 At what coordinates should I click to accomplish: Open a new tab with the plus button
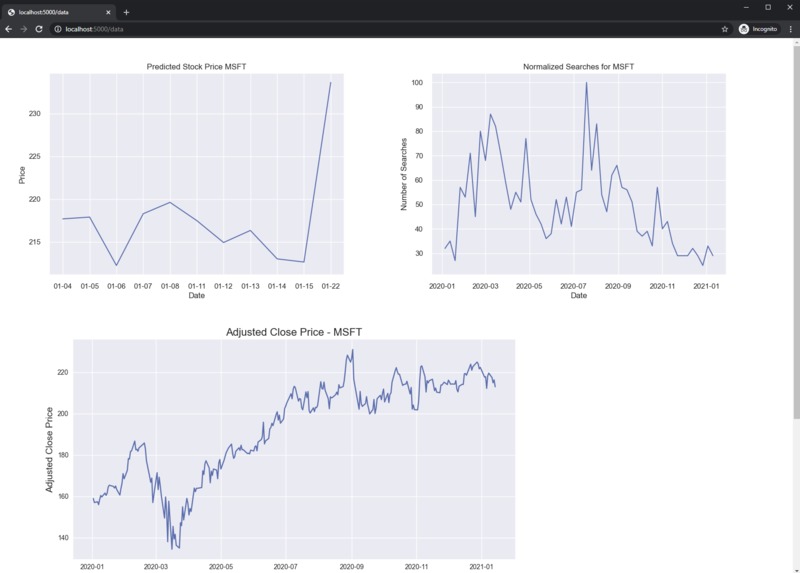coord(126,12)
